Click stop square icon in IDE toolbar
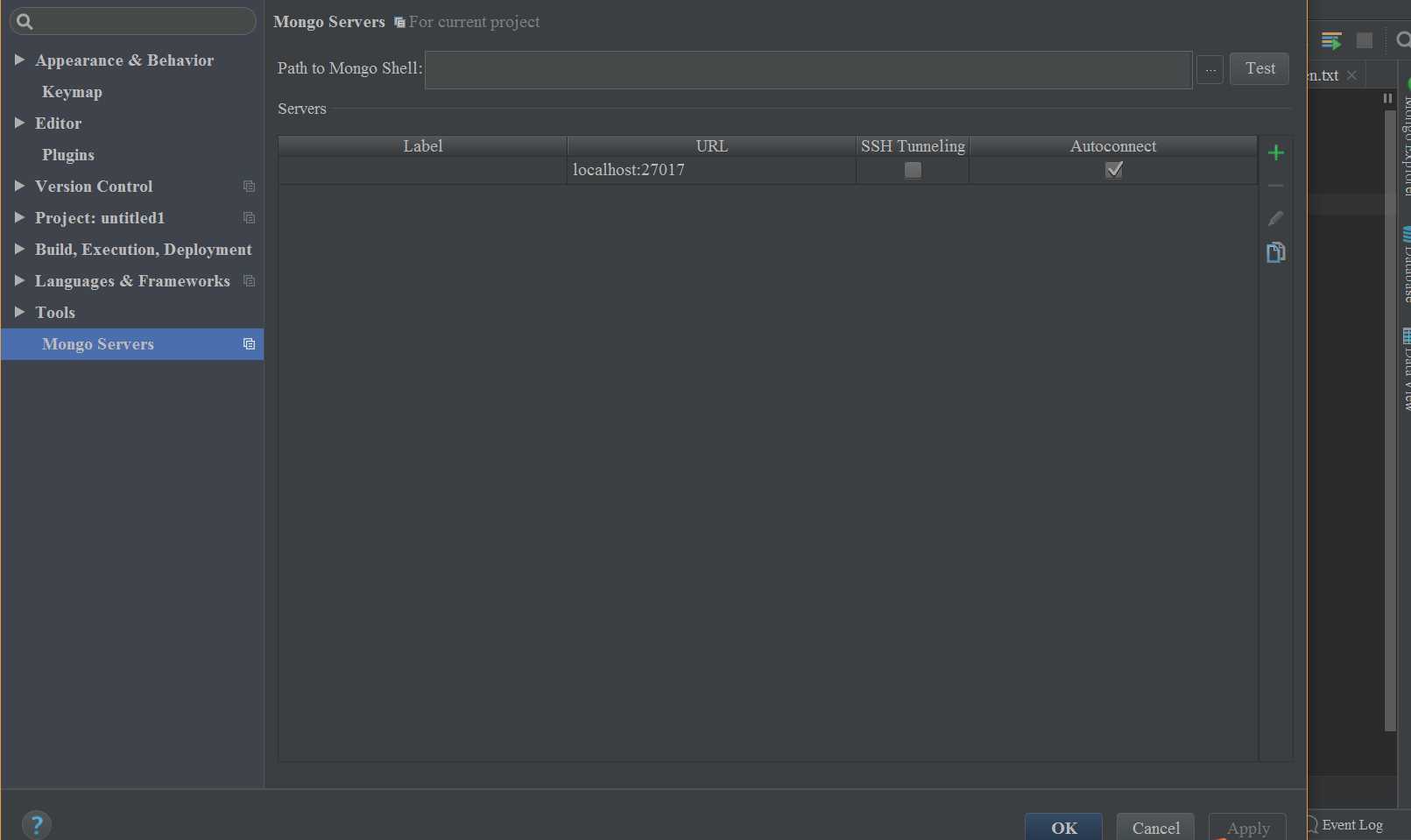Image resolution: width=1411 pixels, height=840 pixels. tap(1365, 40)
